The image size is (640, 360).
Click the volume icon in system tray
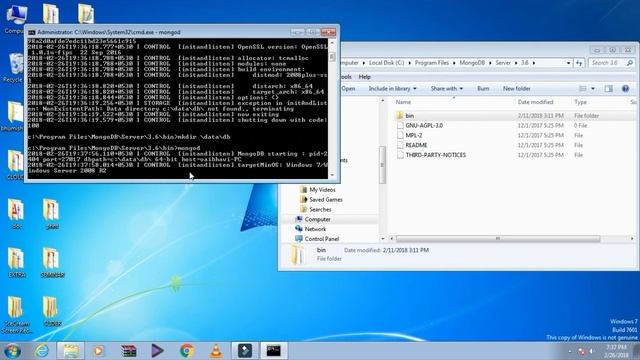click(591, 351)
